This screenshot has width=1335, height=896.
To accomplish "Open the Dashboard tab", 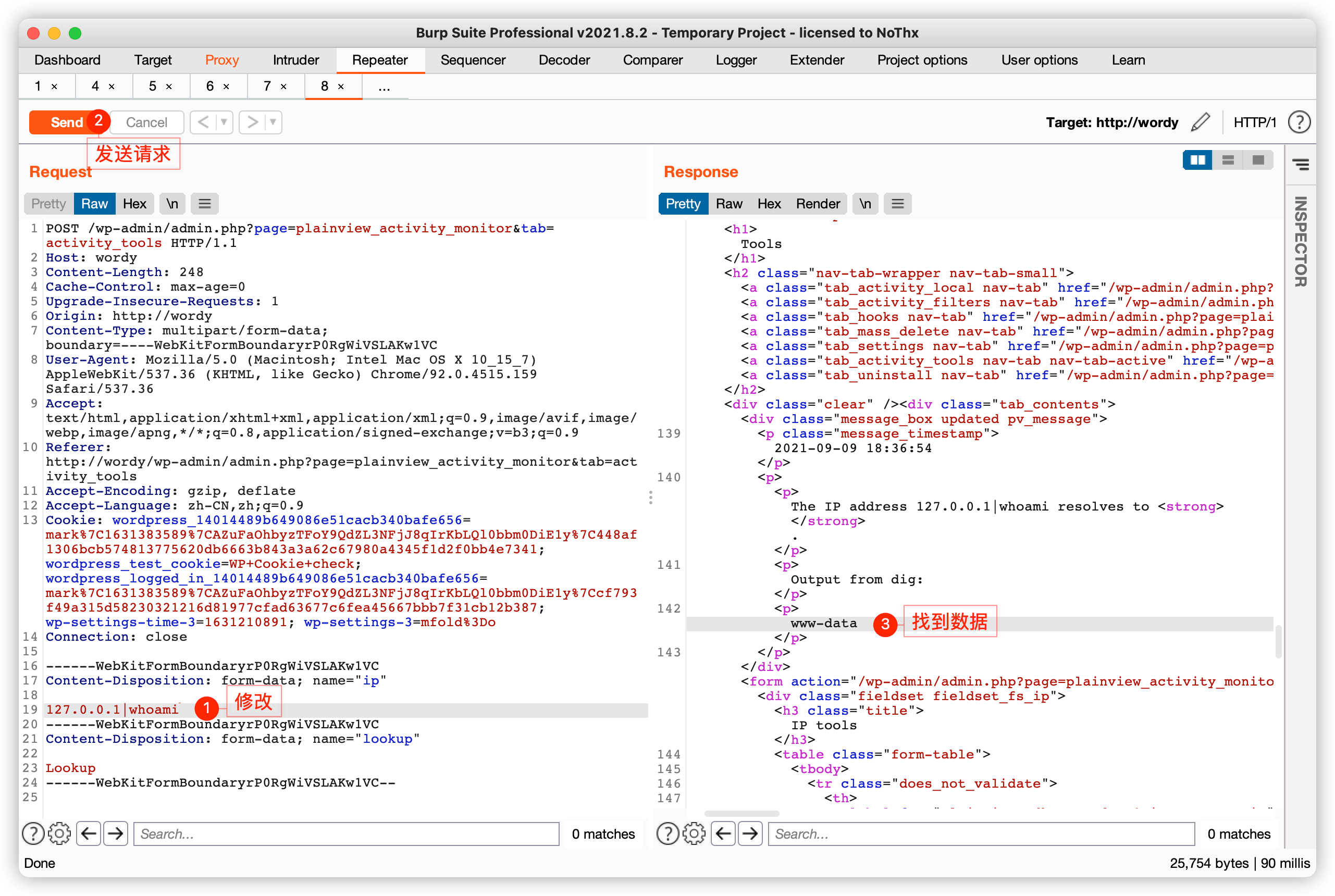I will (67, 60).
